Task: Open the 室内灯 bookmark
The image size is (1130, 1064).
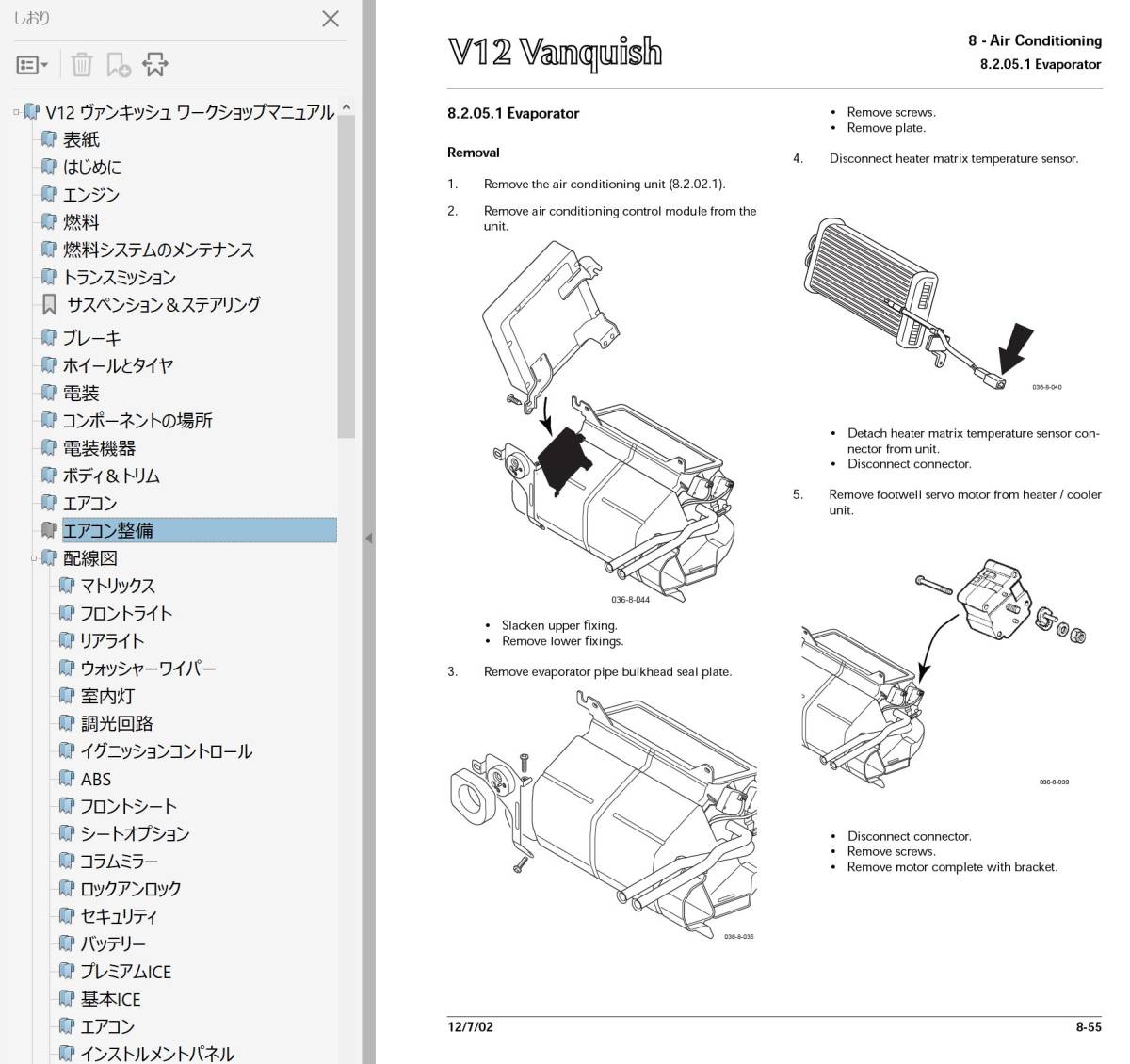Action: [x=107, y=696]
